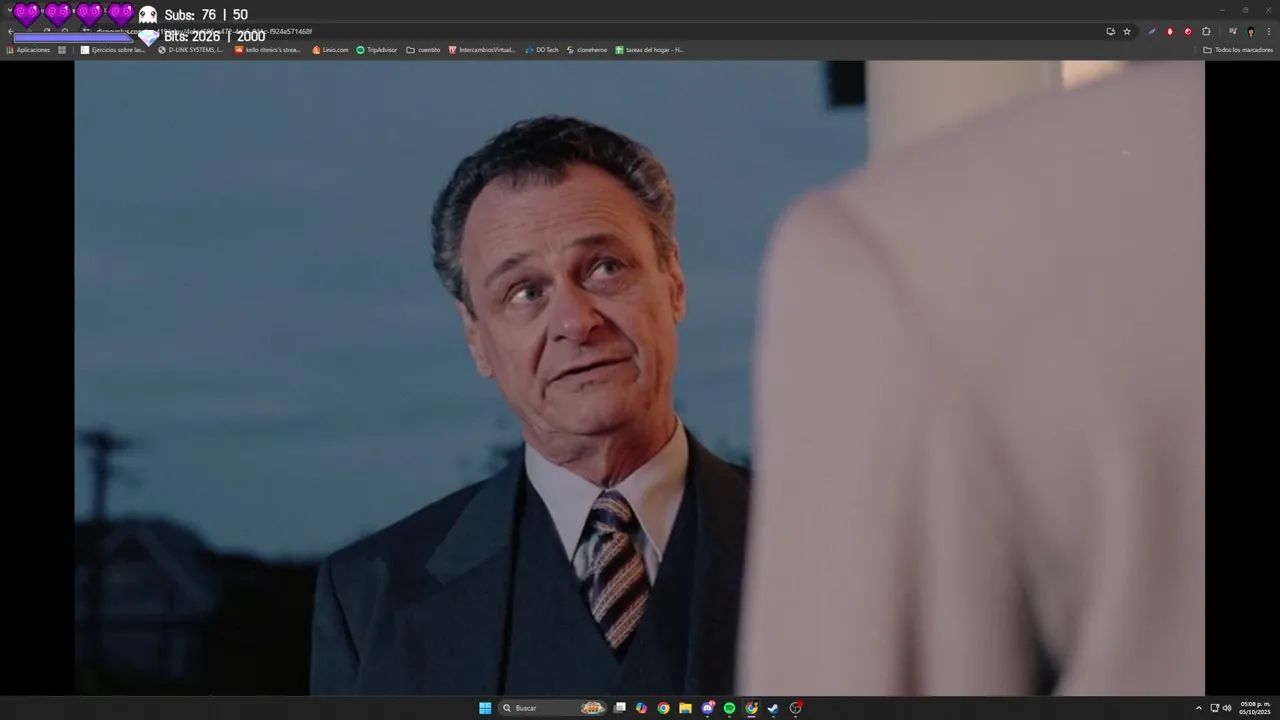1280x720 pixels.
Task: Open the Extensions puzzle-piece menu
Action: pos(1206,31)
